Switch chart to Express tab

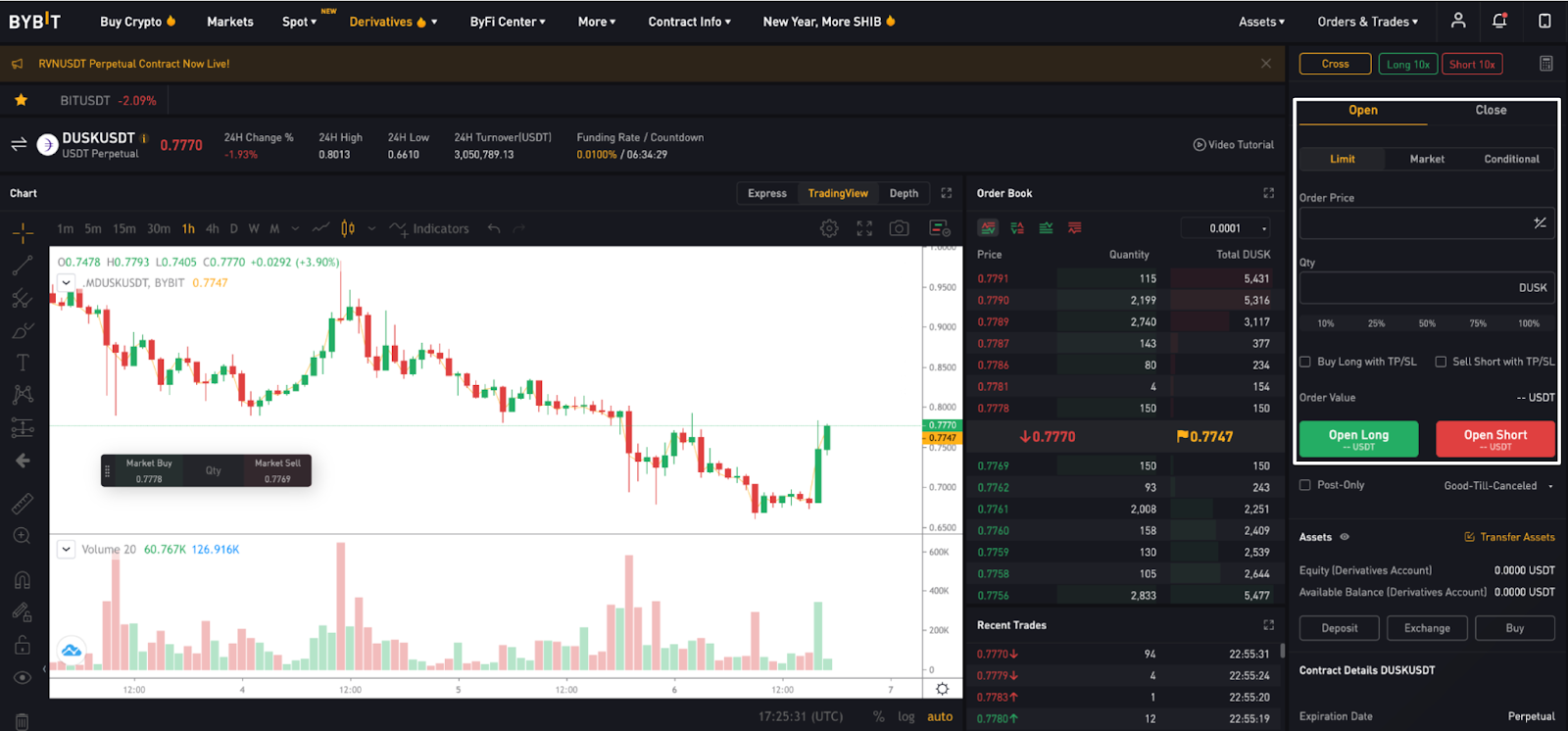click(x=767, y=193)
